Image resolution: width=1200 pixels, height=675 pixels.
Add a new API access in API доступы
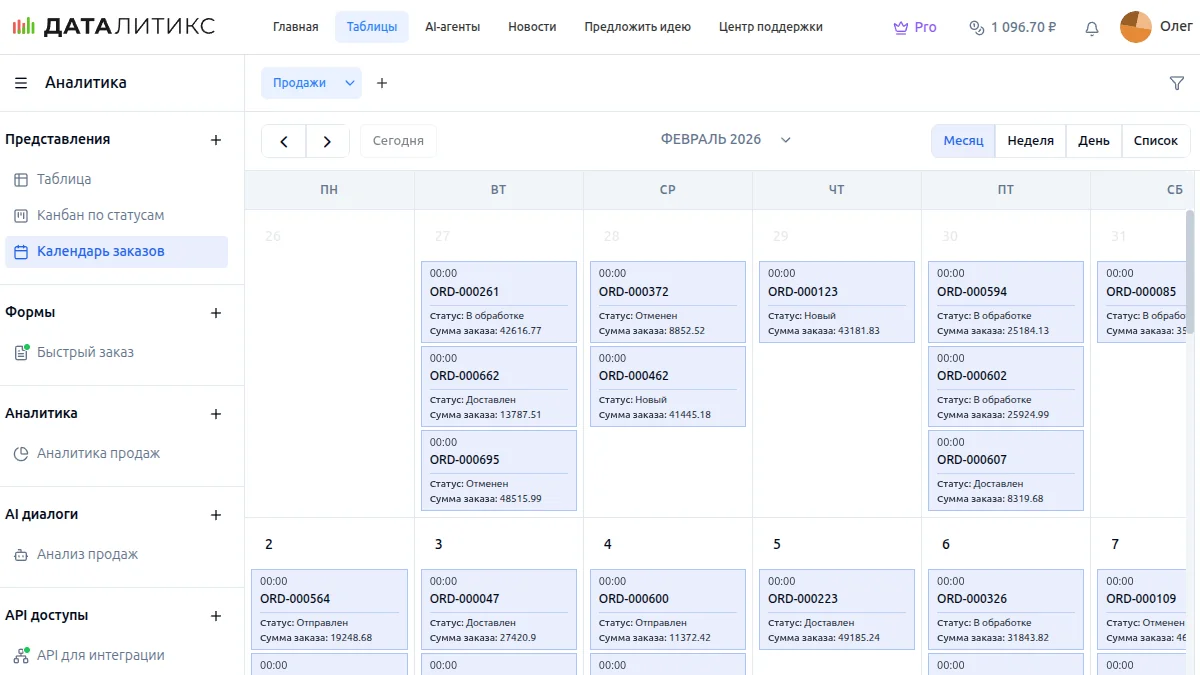click(215, 616)
